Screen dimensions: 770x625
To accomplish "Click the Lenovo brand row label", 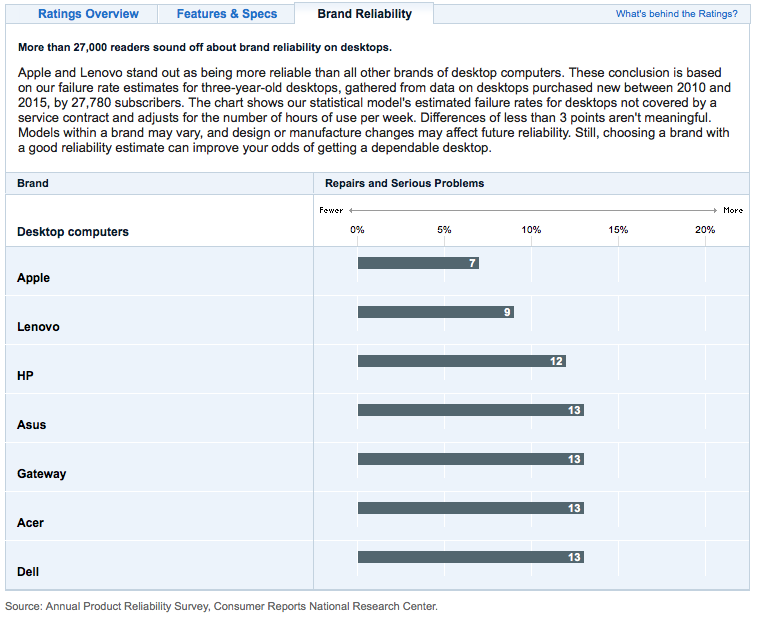I will [x=38, y=327].
